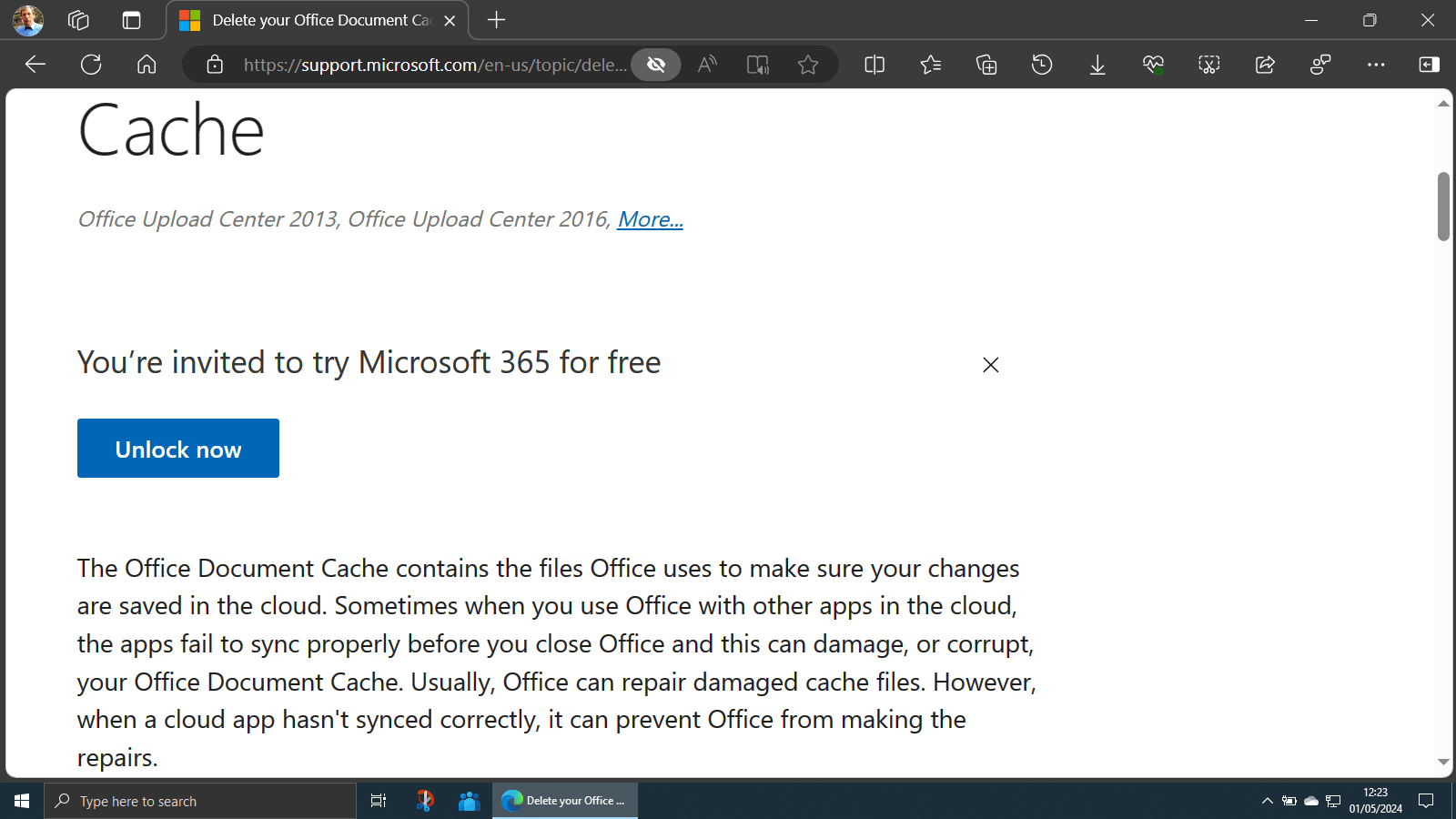This screenshot has height=819, width=1456.
Task: Open Browser essentials icon
Action: 1153,65
